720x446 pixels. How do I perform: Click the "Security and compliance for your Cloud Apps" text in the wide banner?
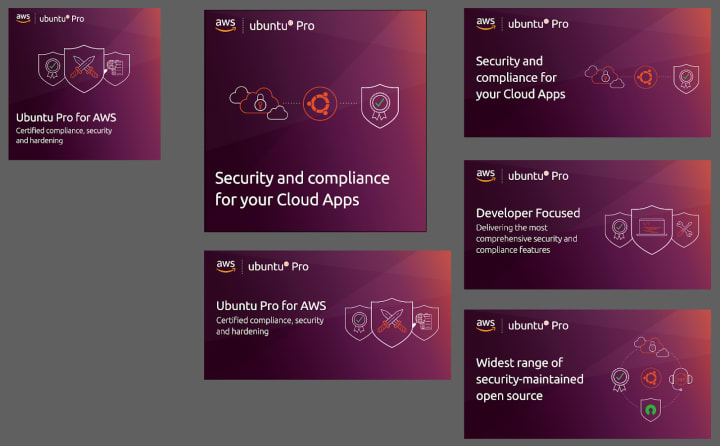click(521, 78)
